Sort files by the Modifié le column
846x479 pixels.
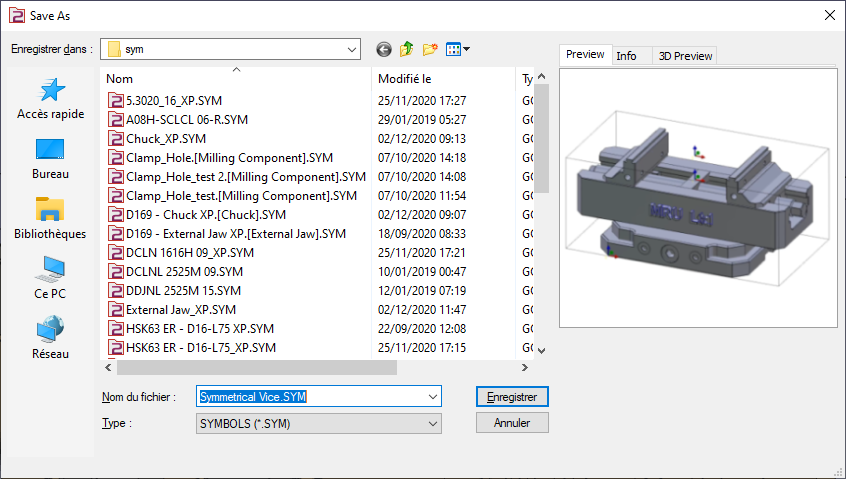440,78
